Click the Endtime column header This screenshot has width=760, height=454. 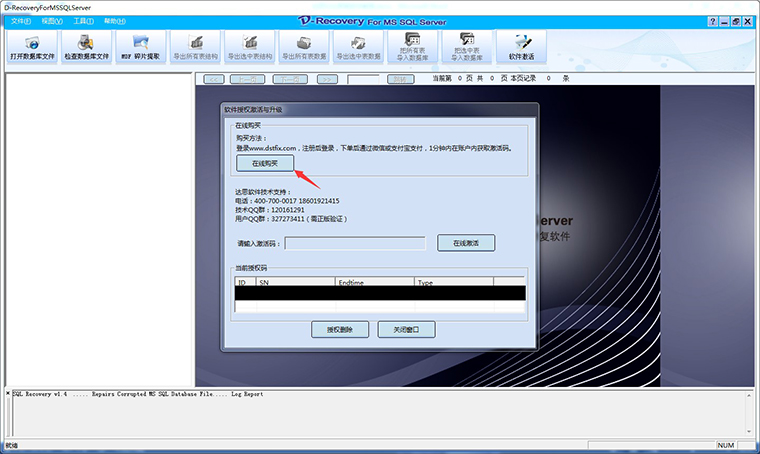click(375, 282)
